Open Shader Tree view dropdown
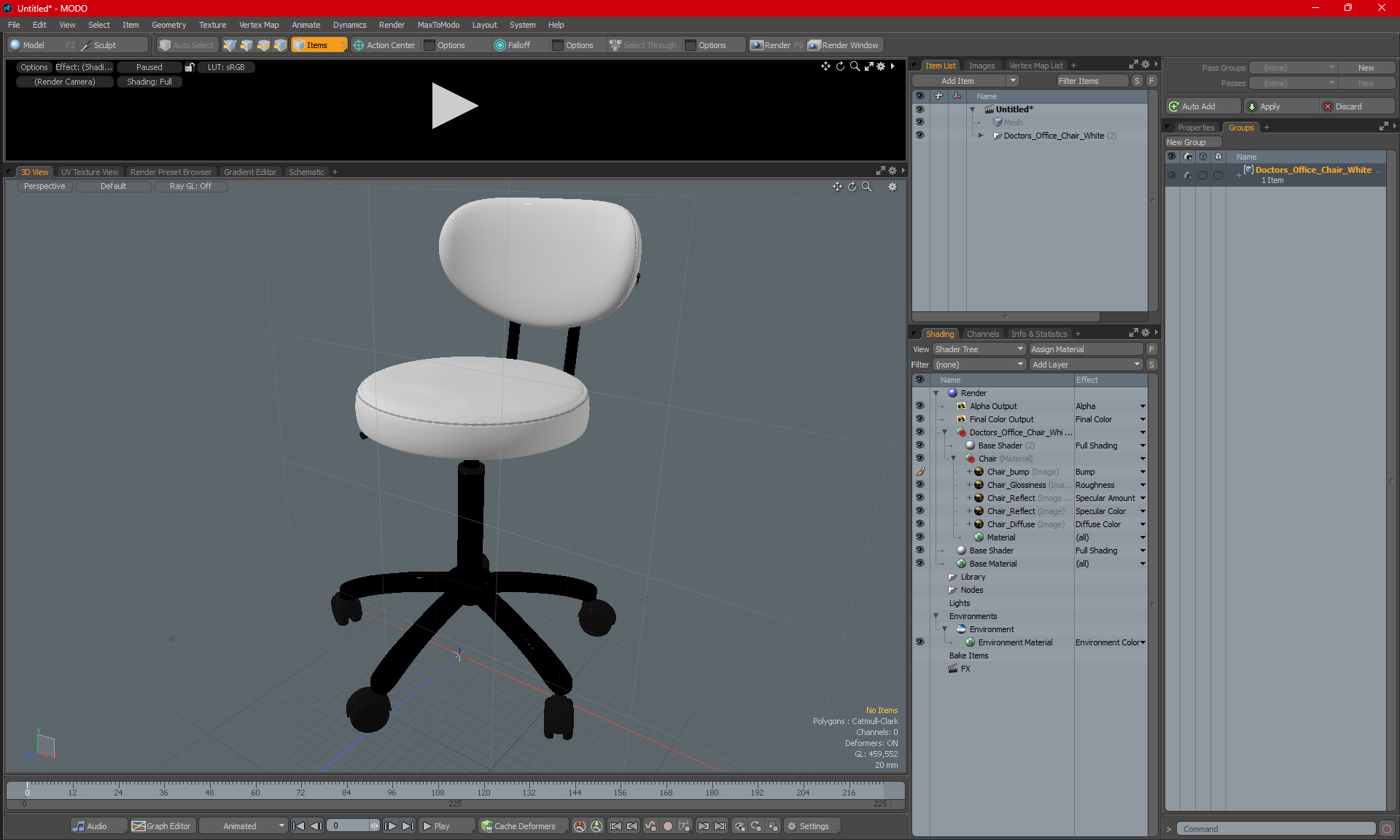Viewport: 1400px width, 840px height. click(x=979, y=349)
